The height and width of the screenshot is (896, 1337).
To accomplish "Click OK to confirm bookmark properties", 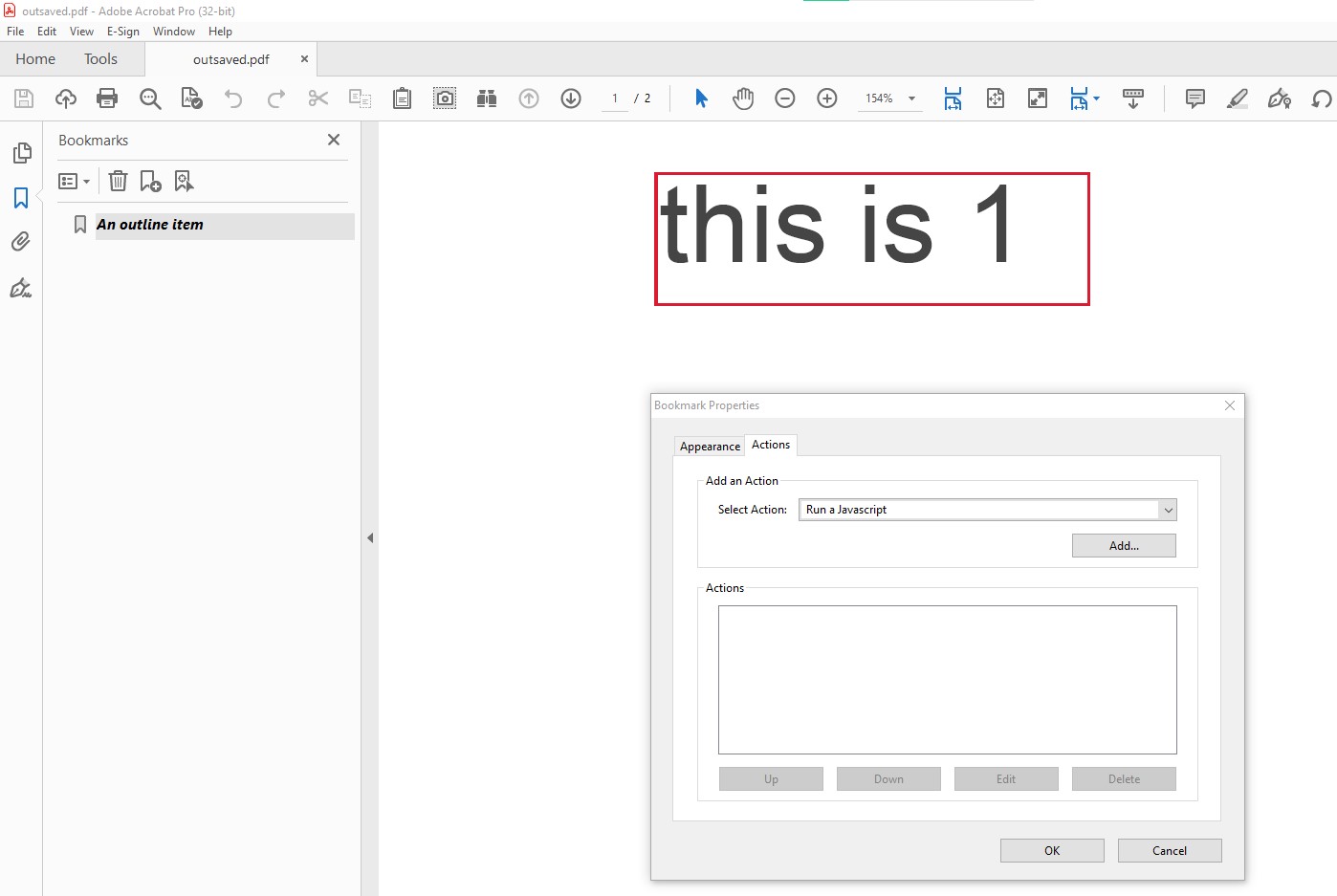I will [x=1052, y=850].
